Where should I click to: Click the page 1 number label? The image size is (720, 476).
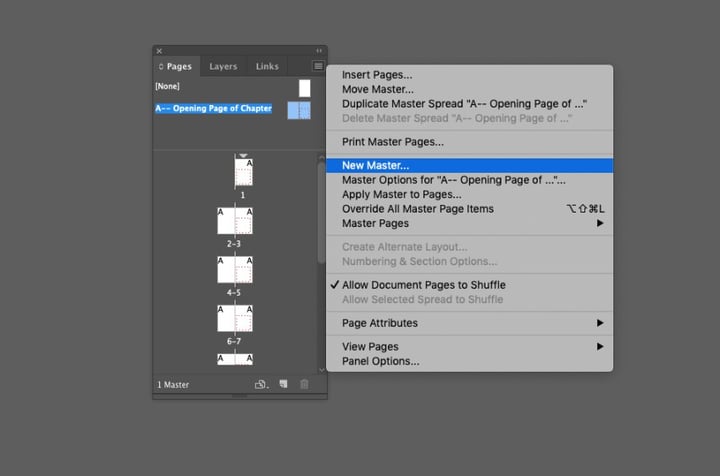point(243,195)
